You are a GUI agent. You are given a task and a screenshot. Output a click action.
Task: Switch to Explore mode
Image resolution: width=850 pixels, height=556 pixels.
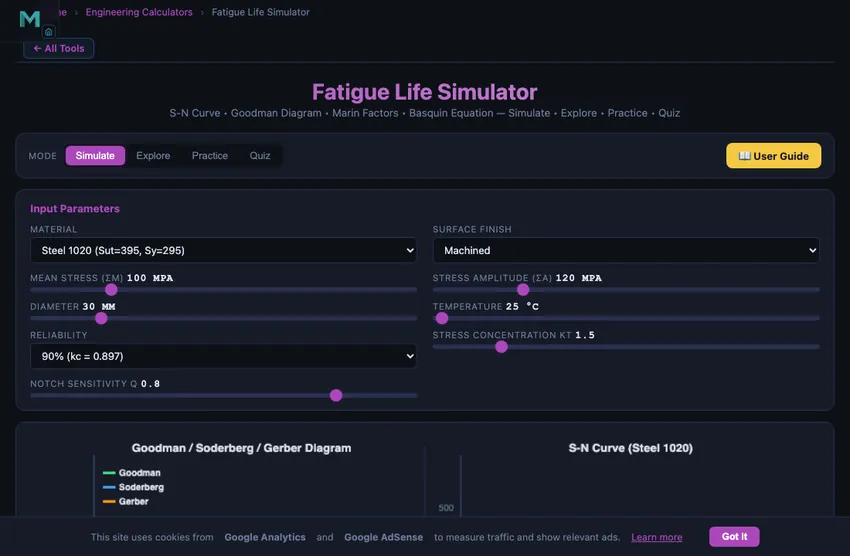click(153, 156)
